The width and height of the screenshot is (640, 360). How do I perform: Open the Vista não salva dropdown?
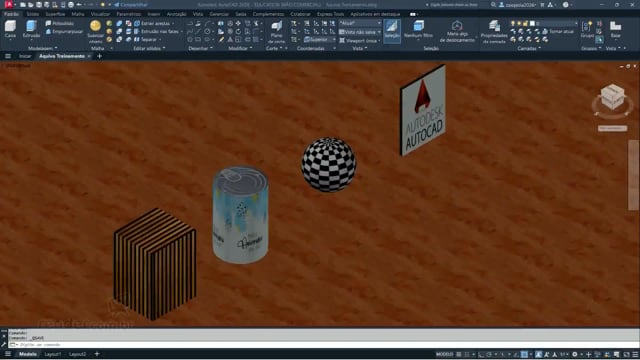[x=360, y=32]
